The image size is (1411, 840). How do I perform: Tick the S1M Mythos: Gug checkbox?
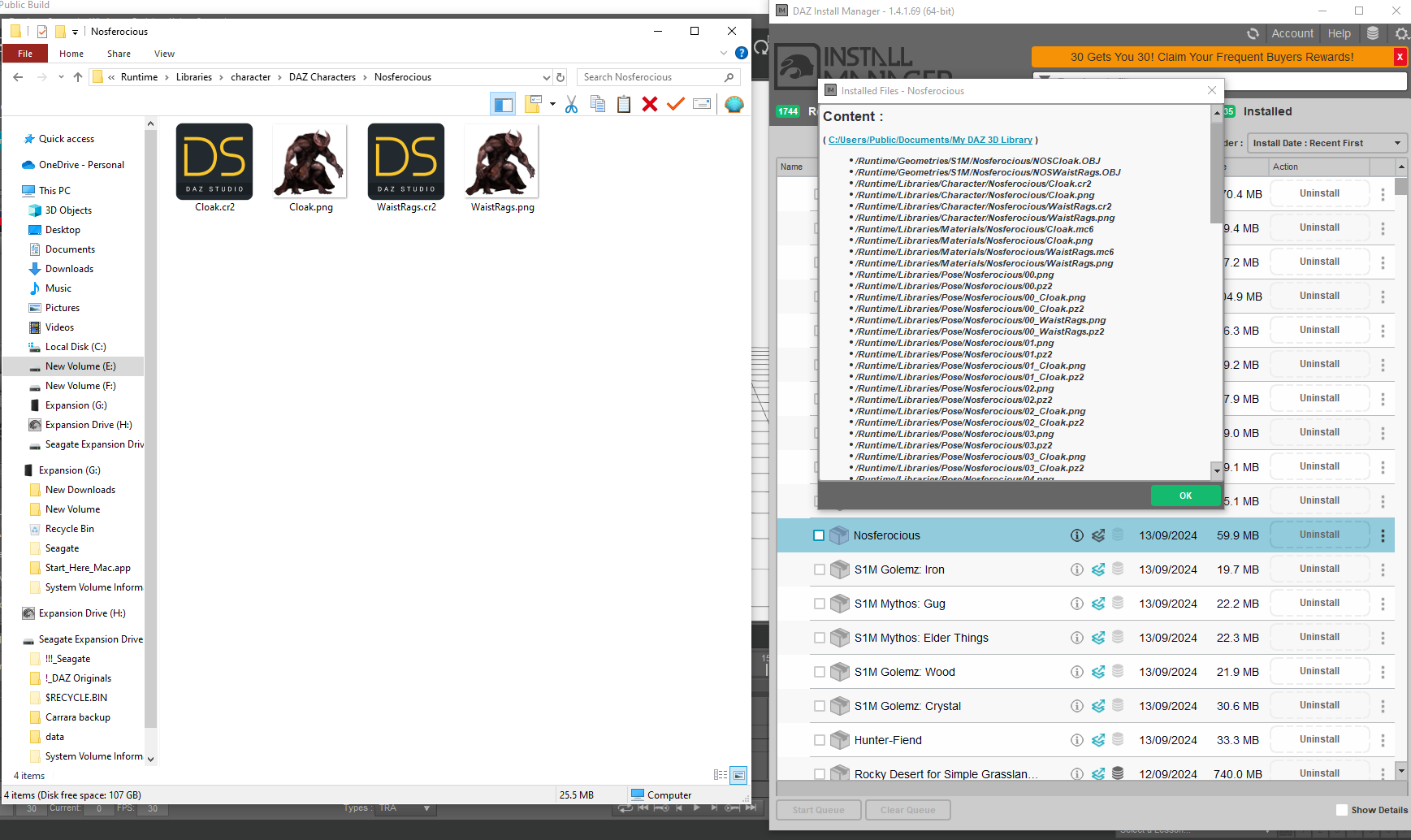819,604
